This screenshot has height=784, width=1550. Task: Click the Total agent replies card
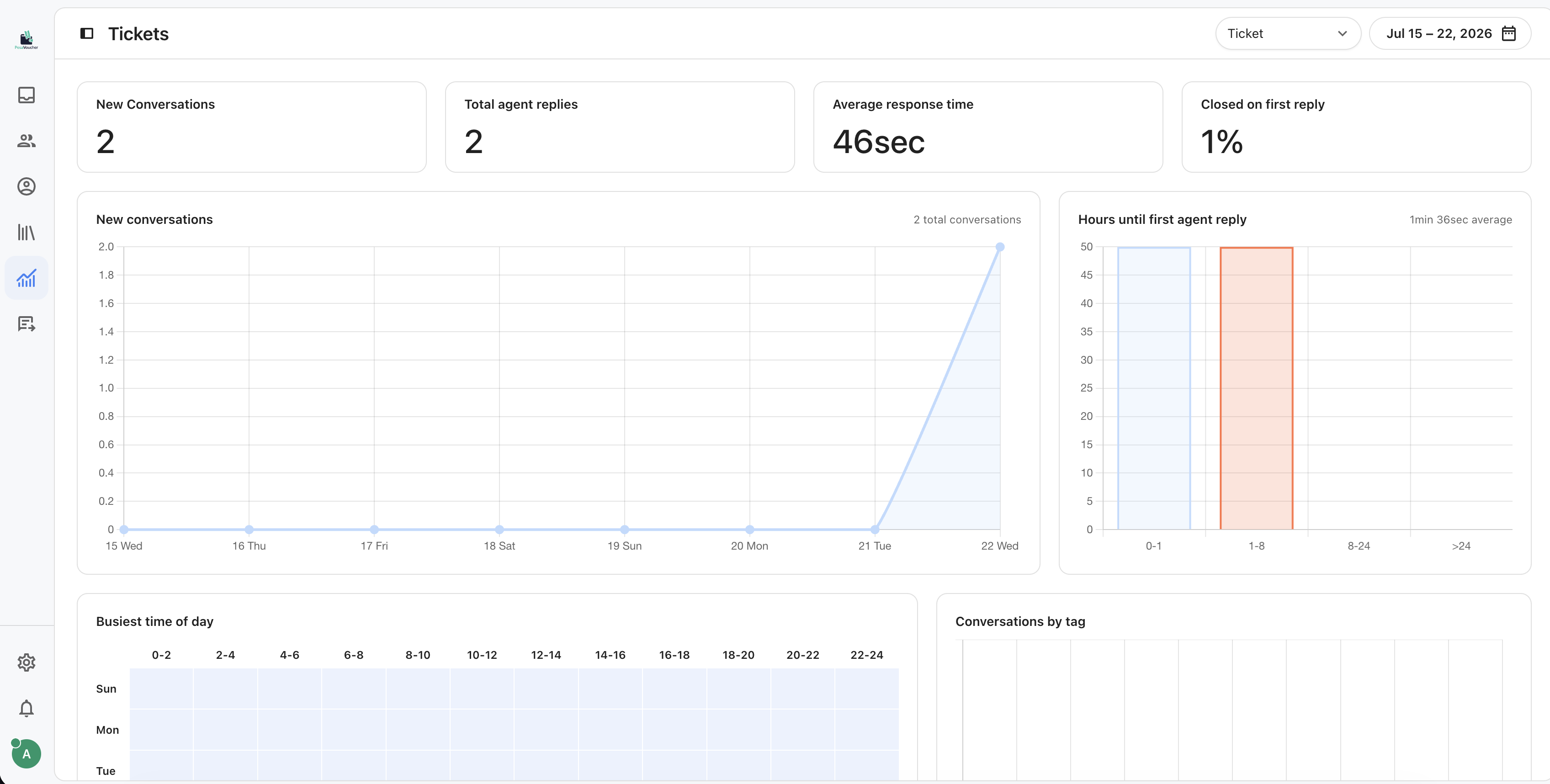coord(620,127)
